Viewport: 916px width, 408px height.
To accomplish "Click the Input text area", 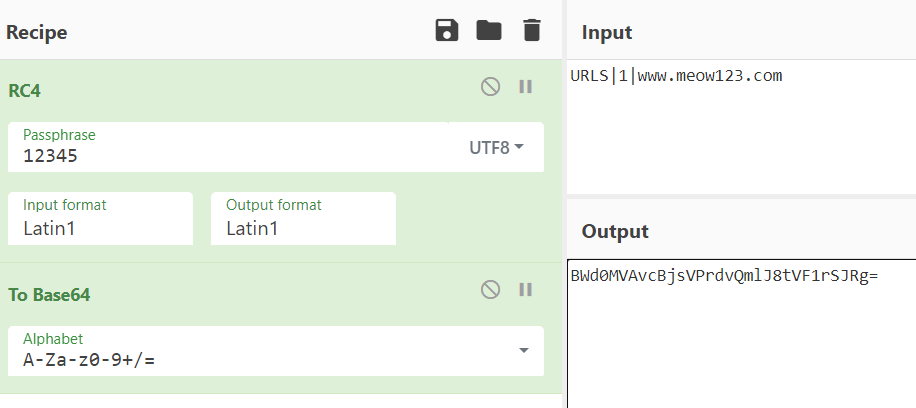I will (x=740, y=130).
